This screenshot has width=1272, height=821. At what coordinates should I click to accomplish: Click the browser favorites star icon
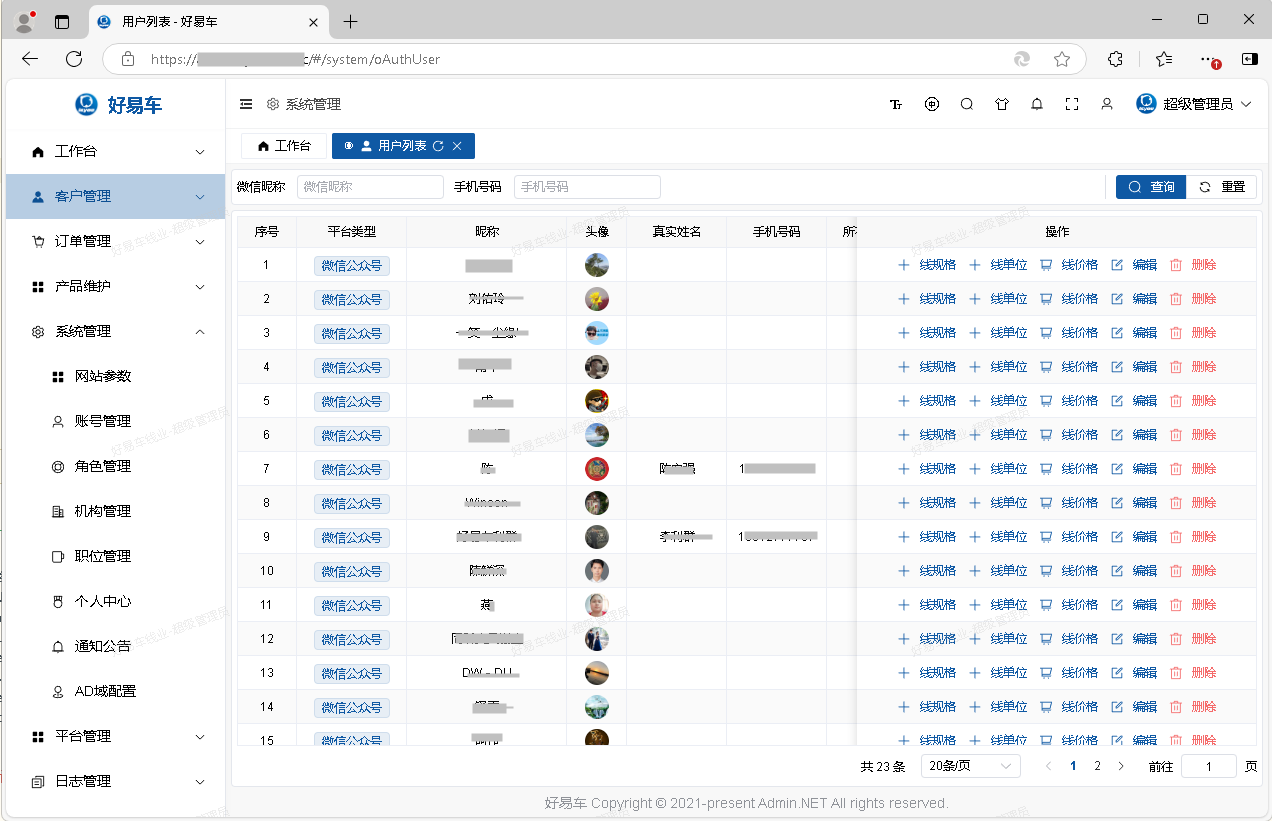1062,59
